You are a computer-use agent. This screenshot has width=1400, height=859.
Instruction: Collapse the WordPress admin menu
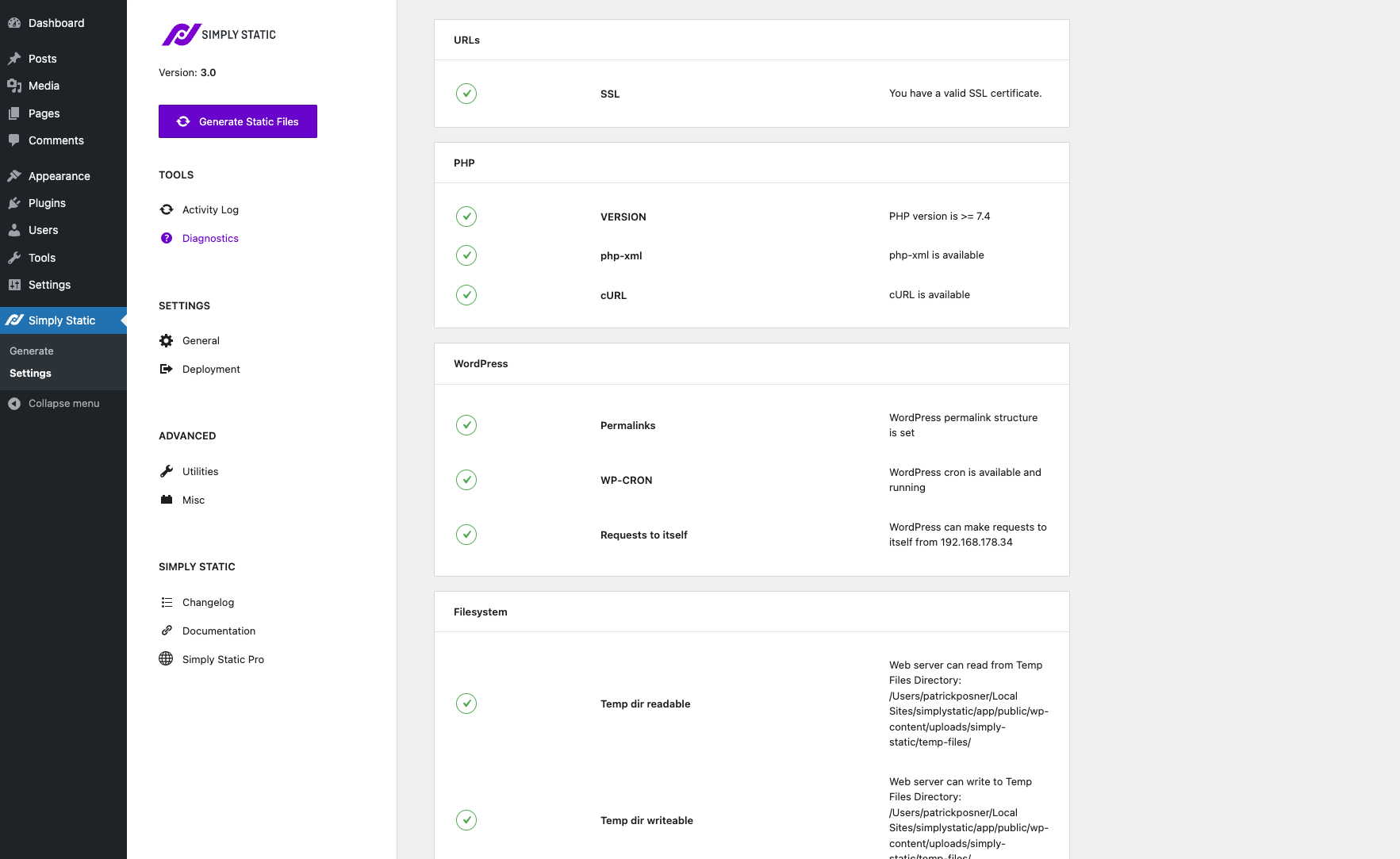[x=63, y=404]
